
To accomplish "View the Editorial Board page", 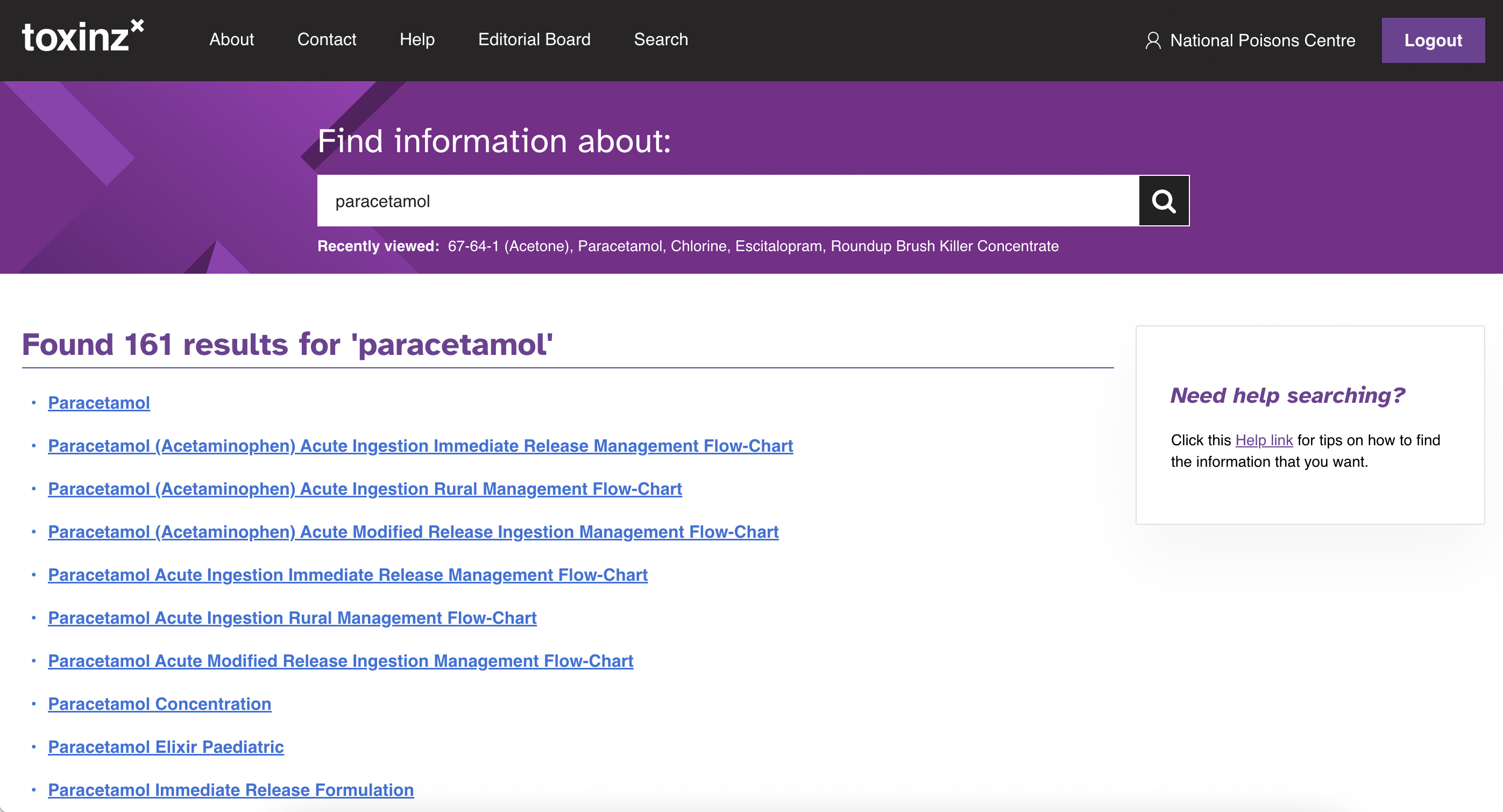I will [x=535, y=39].
